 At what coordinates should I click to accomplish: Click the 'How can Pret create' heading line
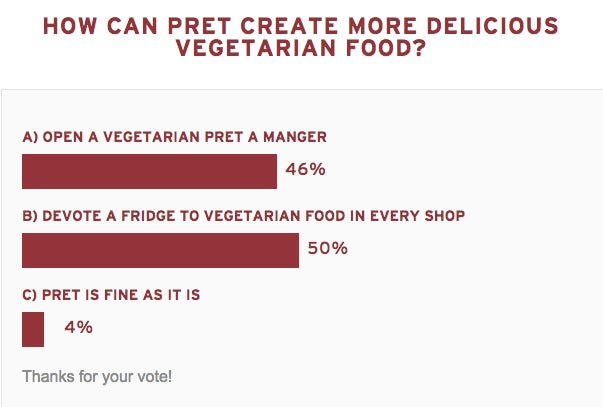(x=300, y=26)
